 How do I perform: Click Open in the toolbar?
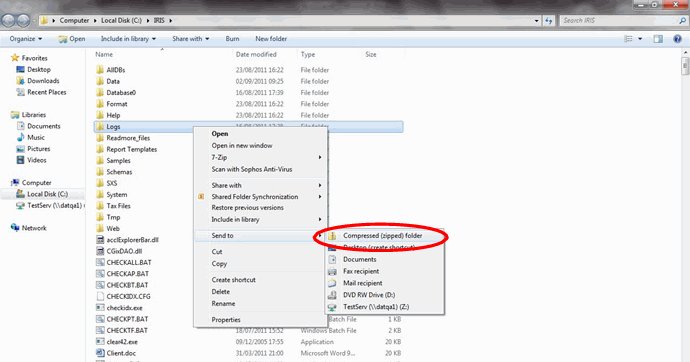coord(72,39)
